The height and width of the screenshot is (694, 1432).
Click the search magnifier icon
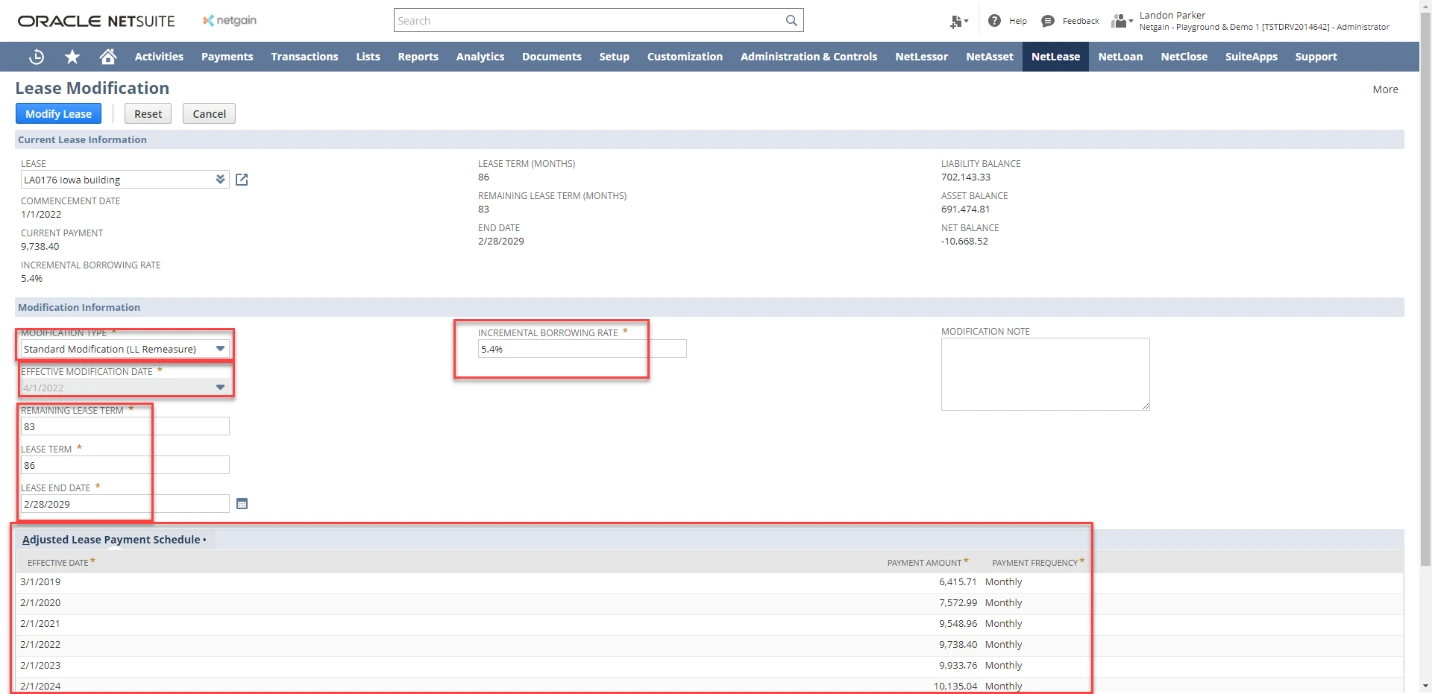tap(790, 20)
